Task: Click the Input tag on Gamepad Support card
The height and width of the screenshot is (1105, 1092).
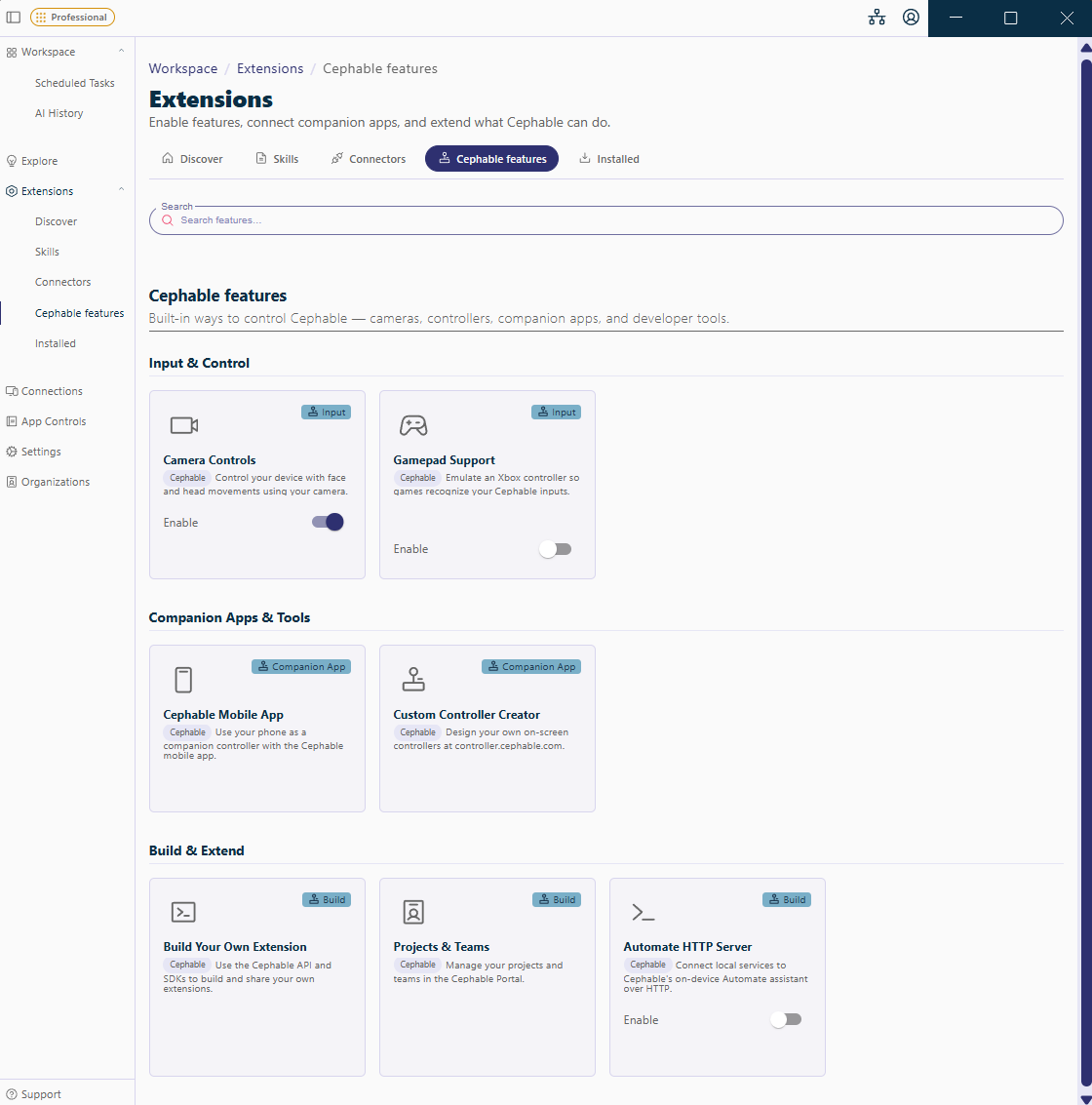Action: click(556, 413)
